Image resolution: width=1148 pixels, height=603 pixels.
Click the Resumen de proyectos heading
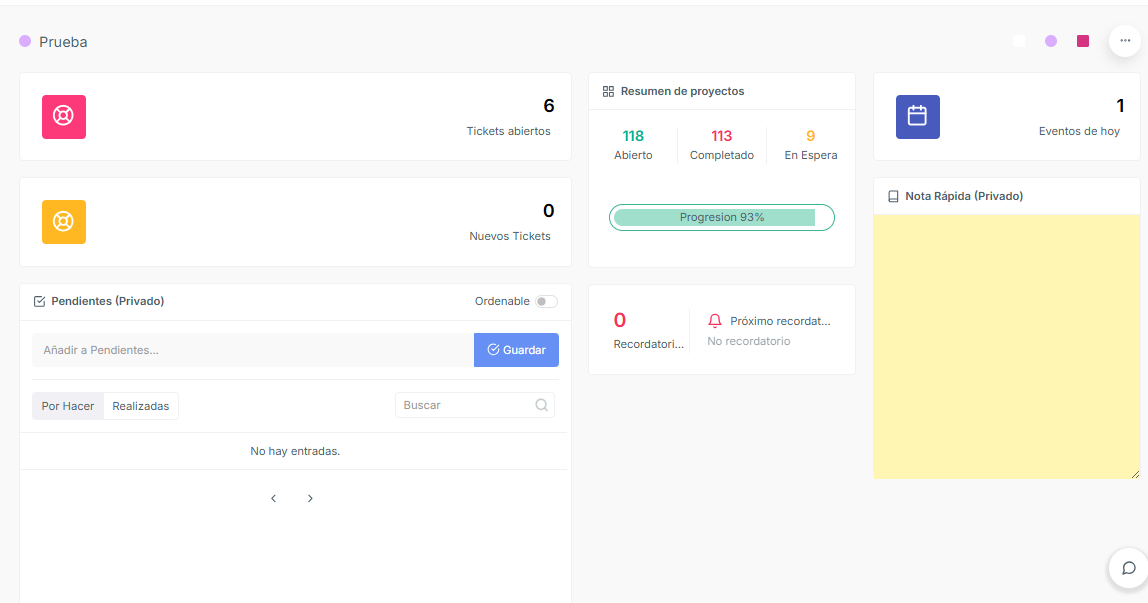click(x=682, y=91)
